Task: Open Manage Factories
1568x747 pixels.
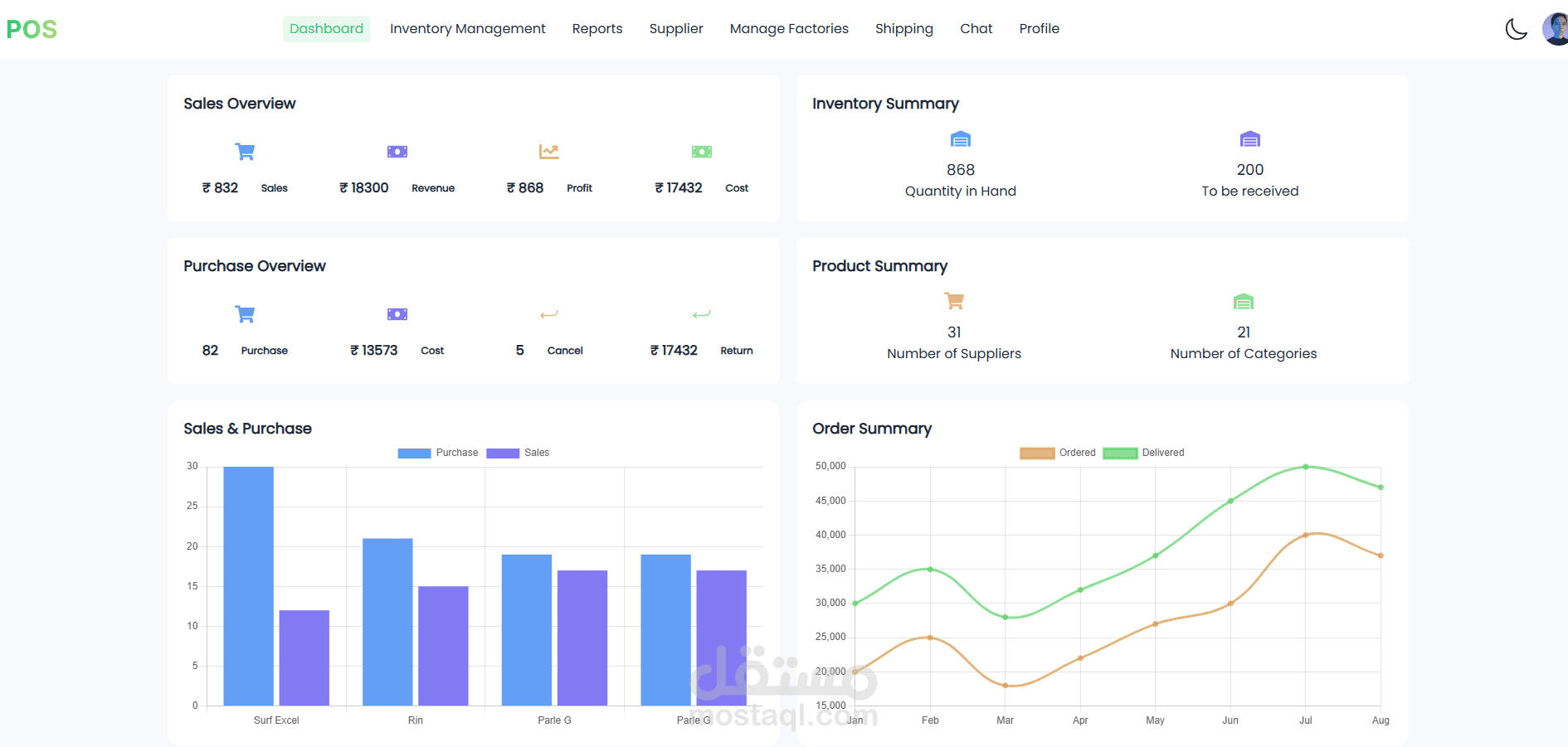Action: (789, 28)
